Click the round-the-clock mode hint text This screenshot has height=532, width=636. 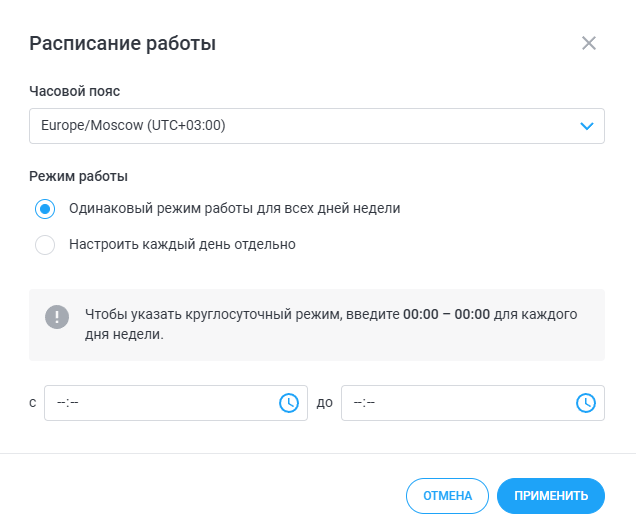(332, 325)
